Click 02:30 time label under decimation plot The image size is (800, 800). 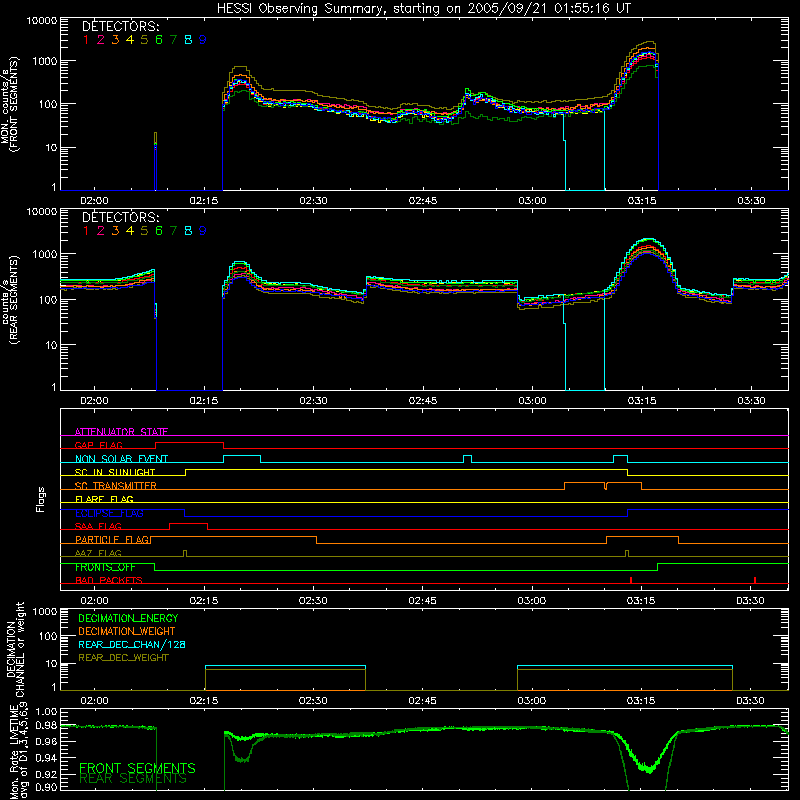pyautogui.click(x=313, y=701)
